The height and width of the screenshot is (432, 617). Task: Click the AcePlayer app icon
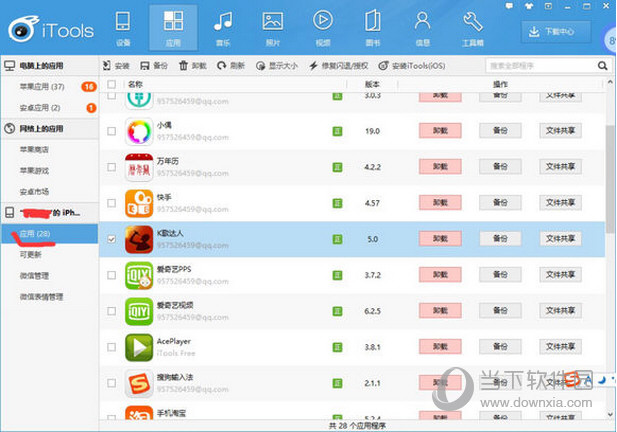click(x=139, y=347)
